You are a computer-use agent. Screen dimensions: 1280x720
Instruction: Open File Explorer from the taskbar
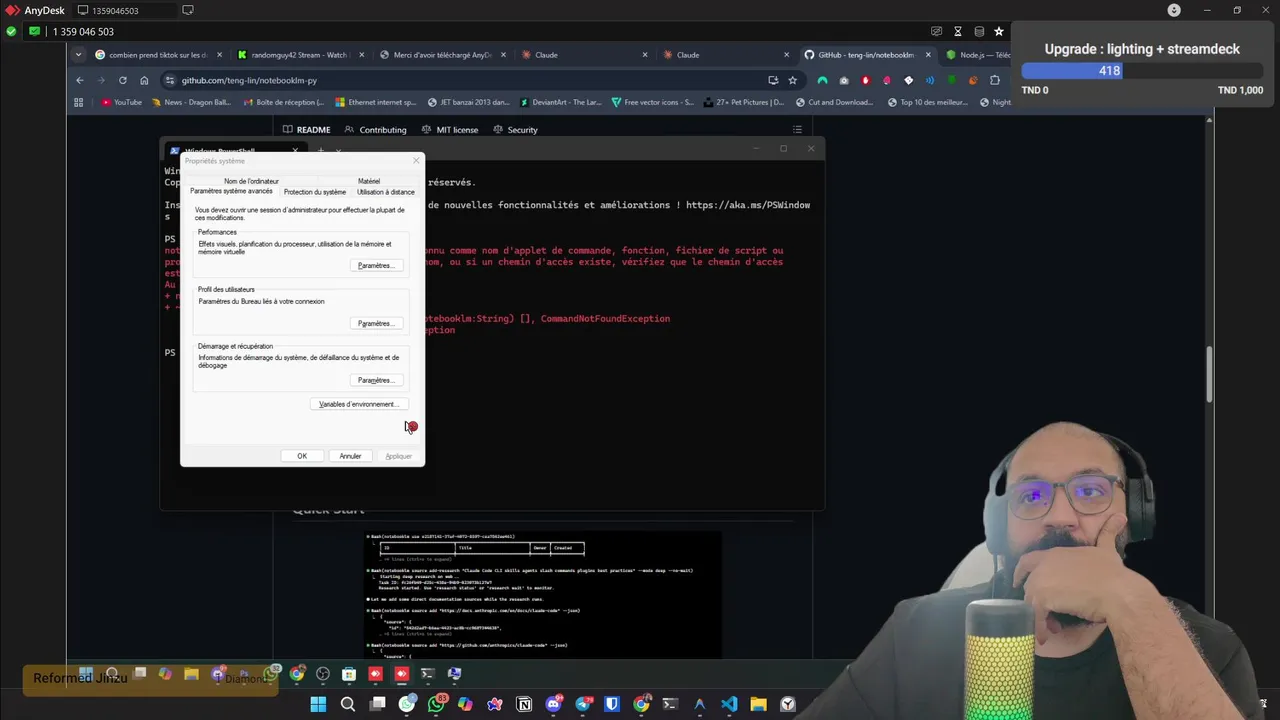coord(758,704)
